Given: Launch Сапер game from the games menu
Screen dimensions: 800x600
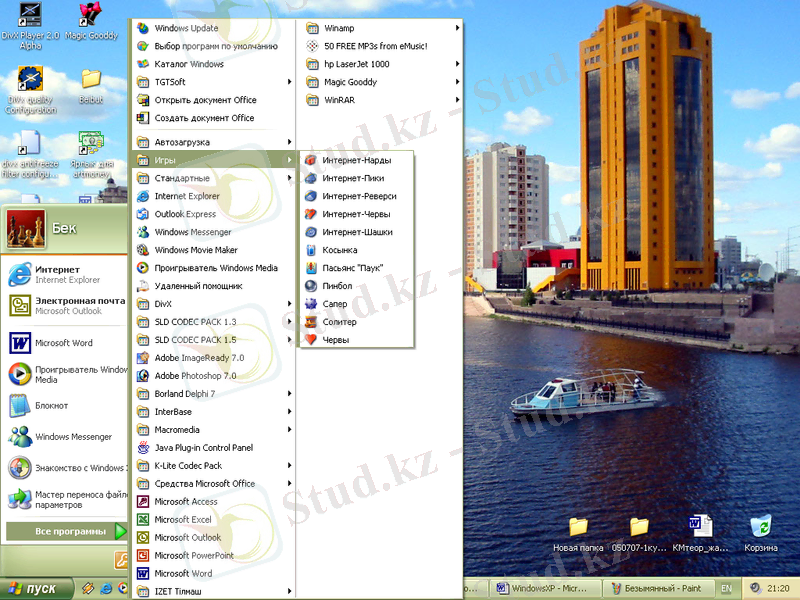Looking at the screenshot, I should click(334, 304).
